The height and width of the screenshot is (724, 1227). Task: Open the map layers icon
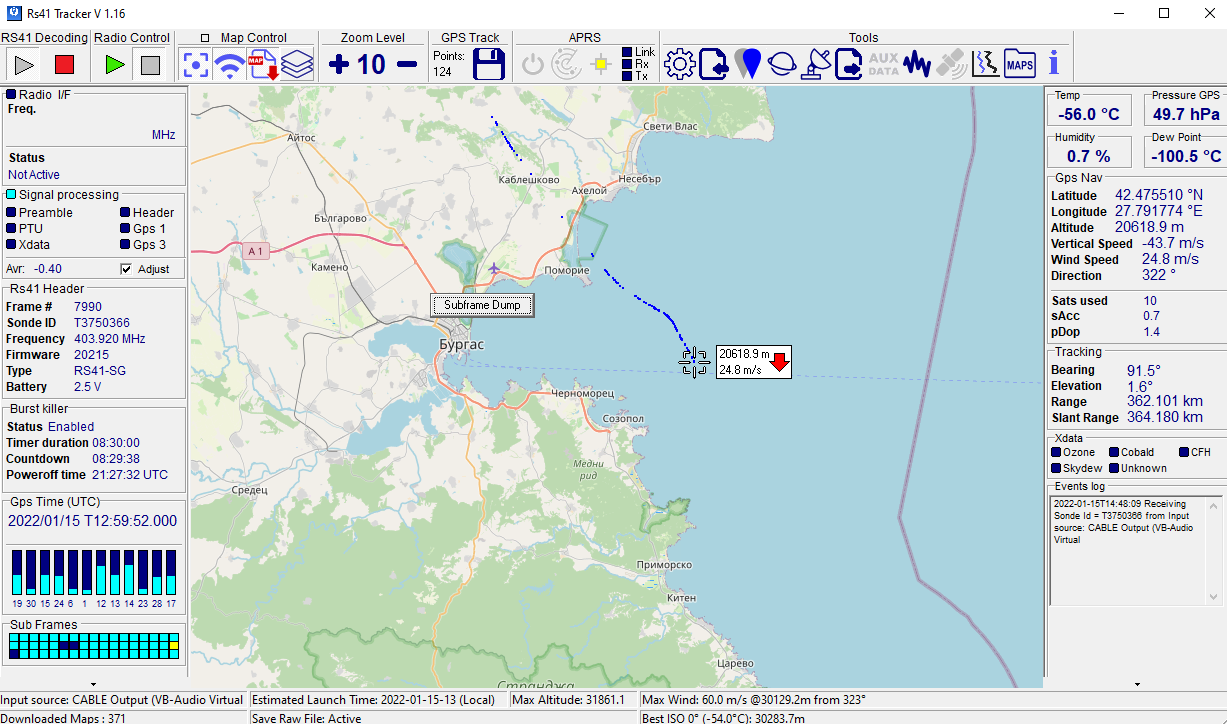297,65
